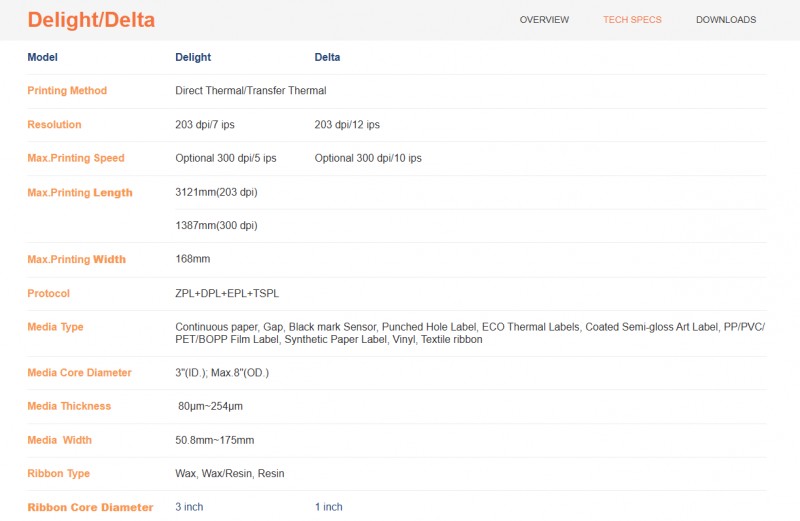Click the Max.Printing Speed label
This screenshot has height=521, width=800.
(x=76, y=158)
